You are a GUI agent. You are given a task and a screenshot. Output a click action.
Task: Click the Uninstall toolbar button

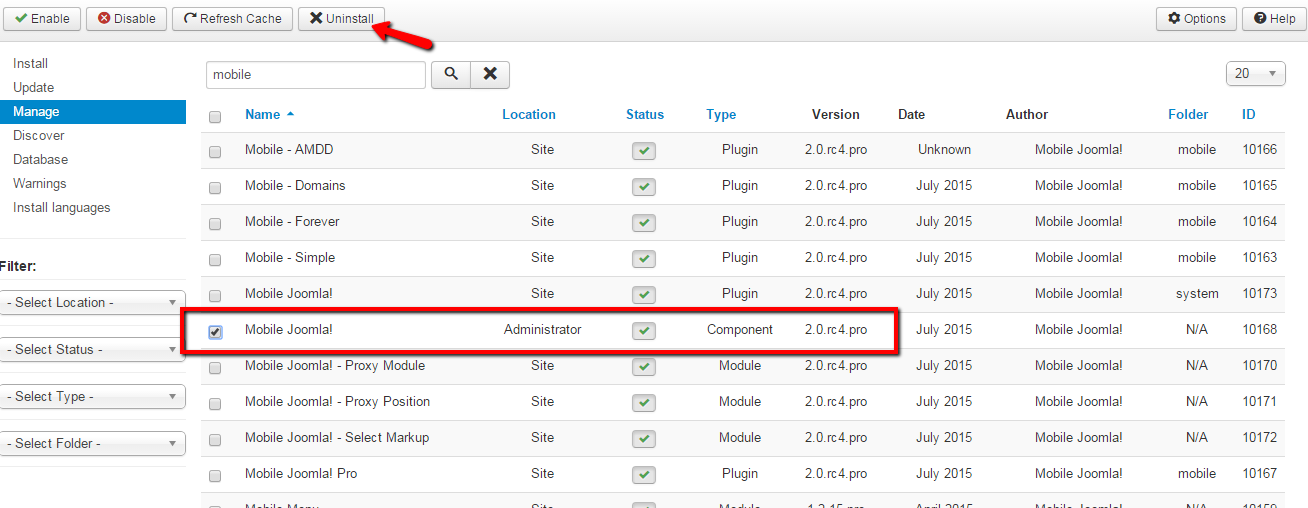pyautogui.click(x=341, y=18)
